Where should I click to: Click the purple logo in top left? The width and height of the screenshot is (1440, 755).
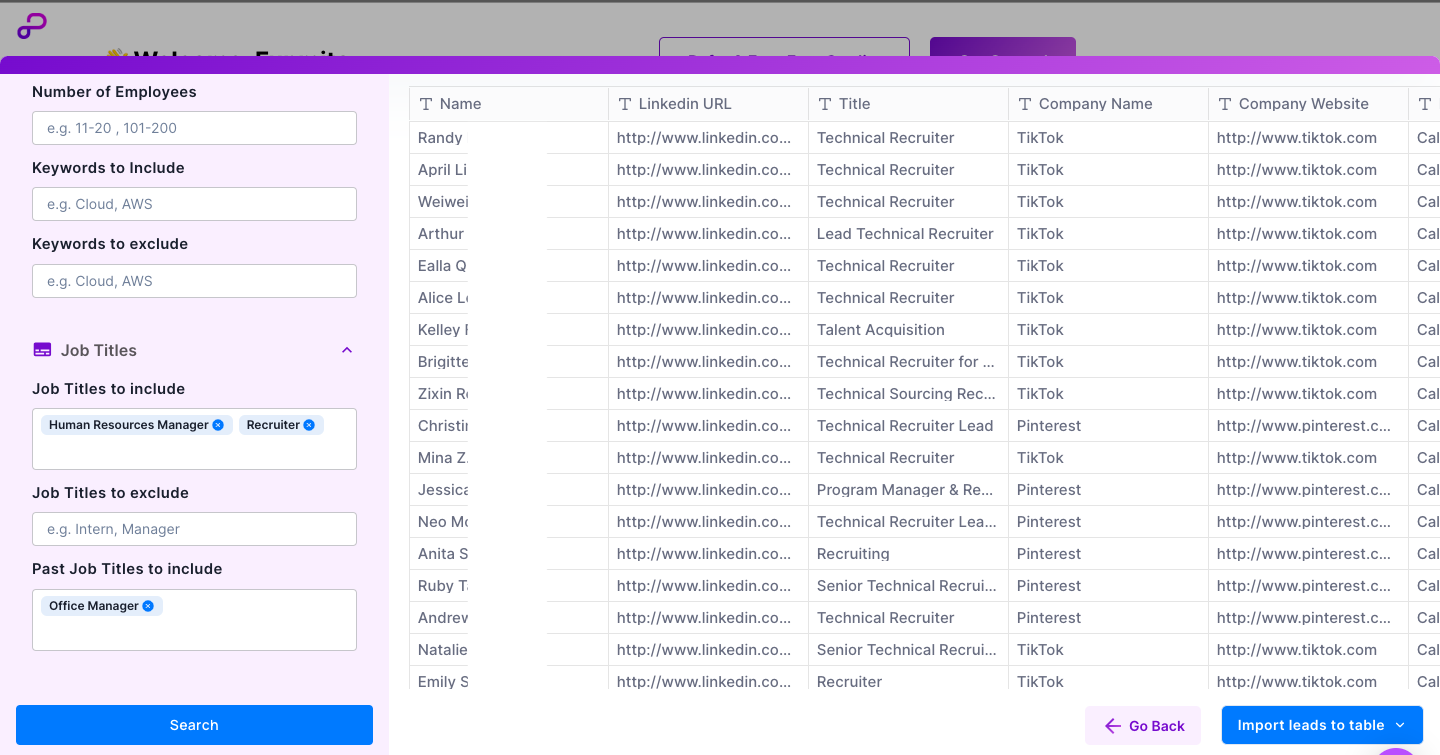point(32,26)
